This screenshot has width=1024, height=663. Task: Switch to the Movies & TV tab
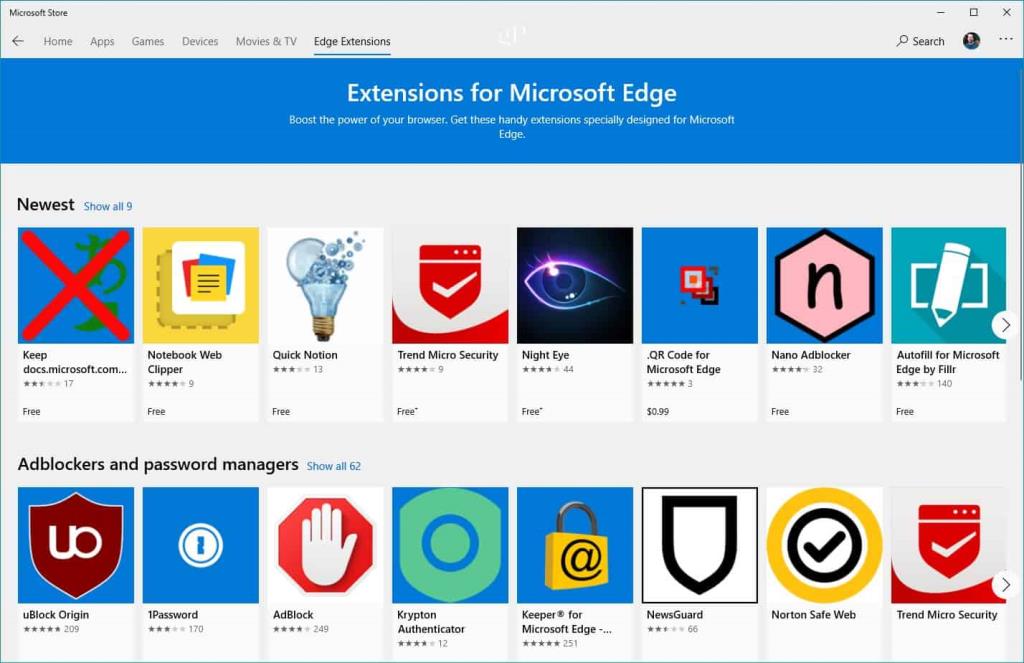(x=266, y=41)
